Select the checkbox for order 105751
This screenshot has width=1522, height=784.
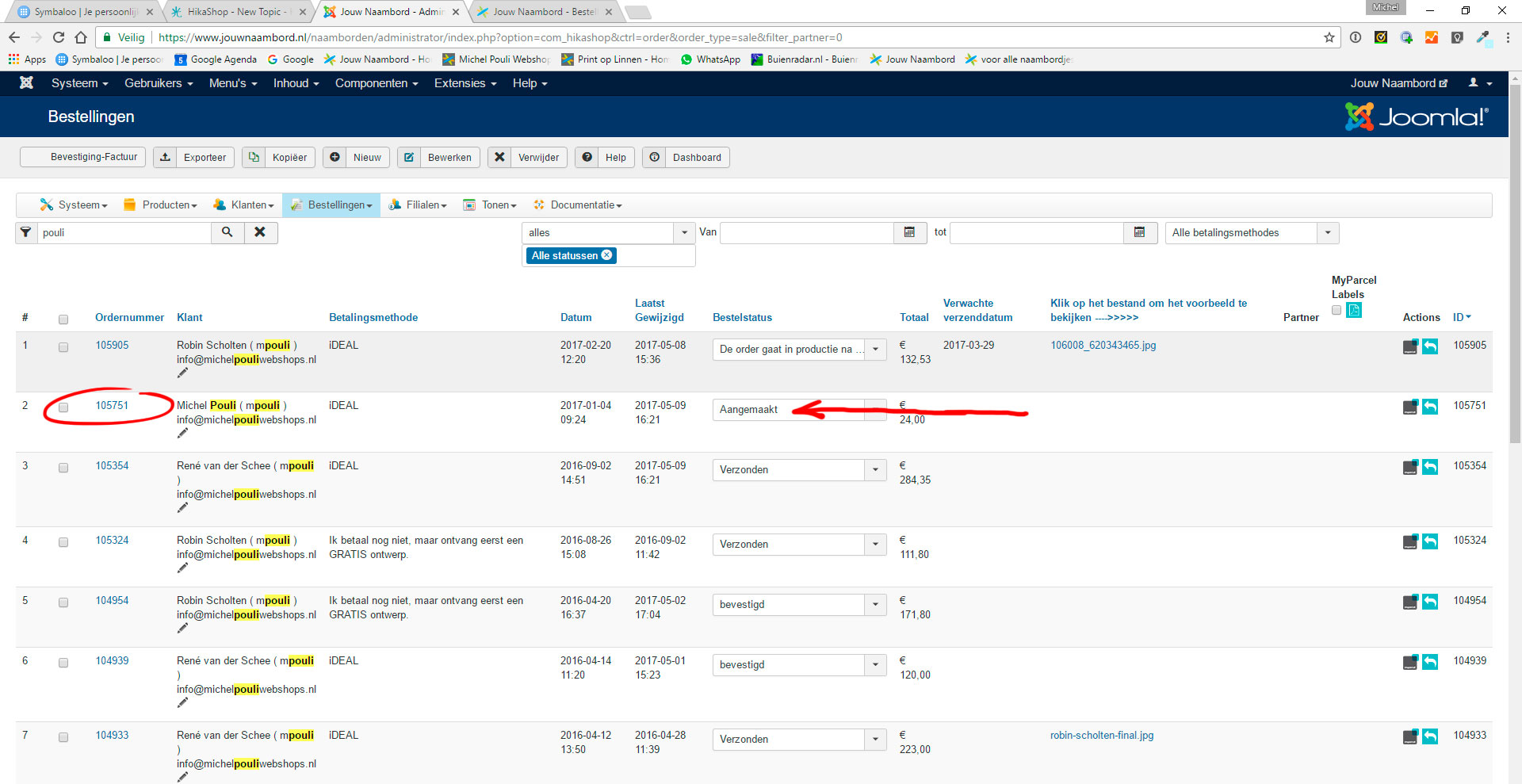click(63, 407)
